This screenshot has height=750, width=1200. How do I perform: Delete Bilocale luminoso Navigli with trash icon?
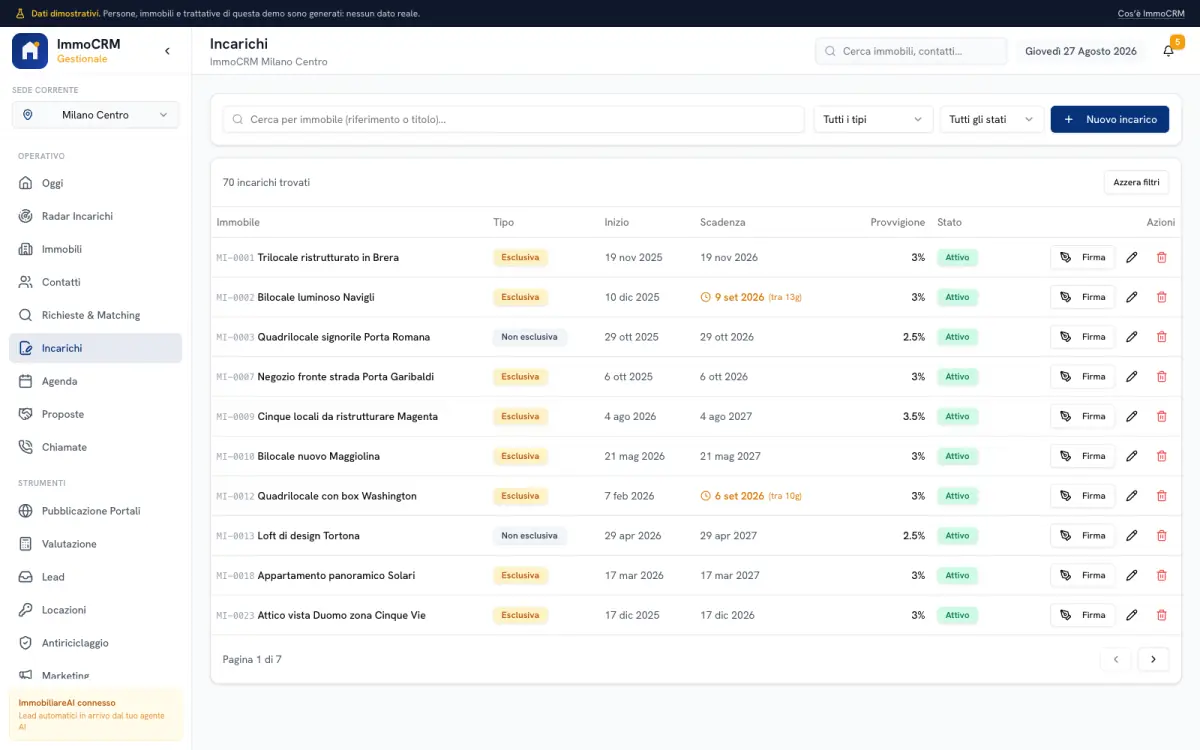[x=1161, y=297]
